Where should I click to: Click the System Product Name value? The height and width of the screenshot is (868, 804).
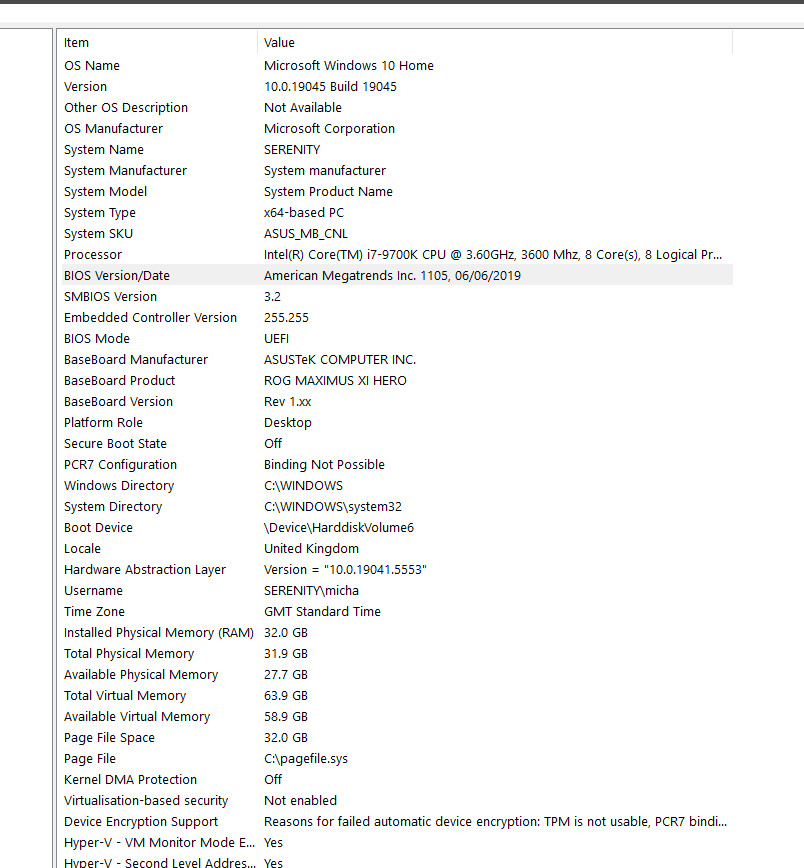[328, 192]
